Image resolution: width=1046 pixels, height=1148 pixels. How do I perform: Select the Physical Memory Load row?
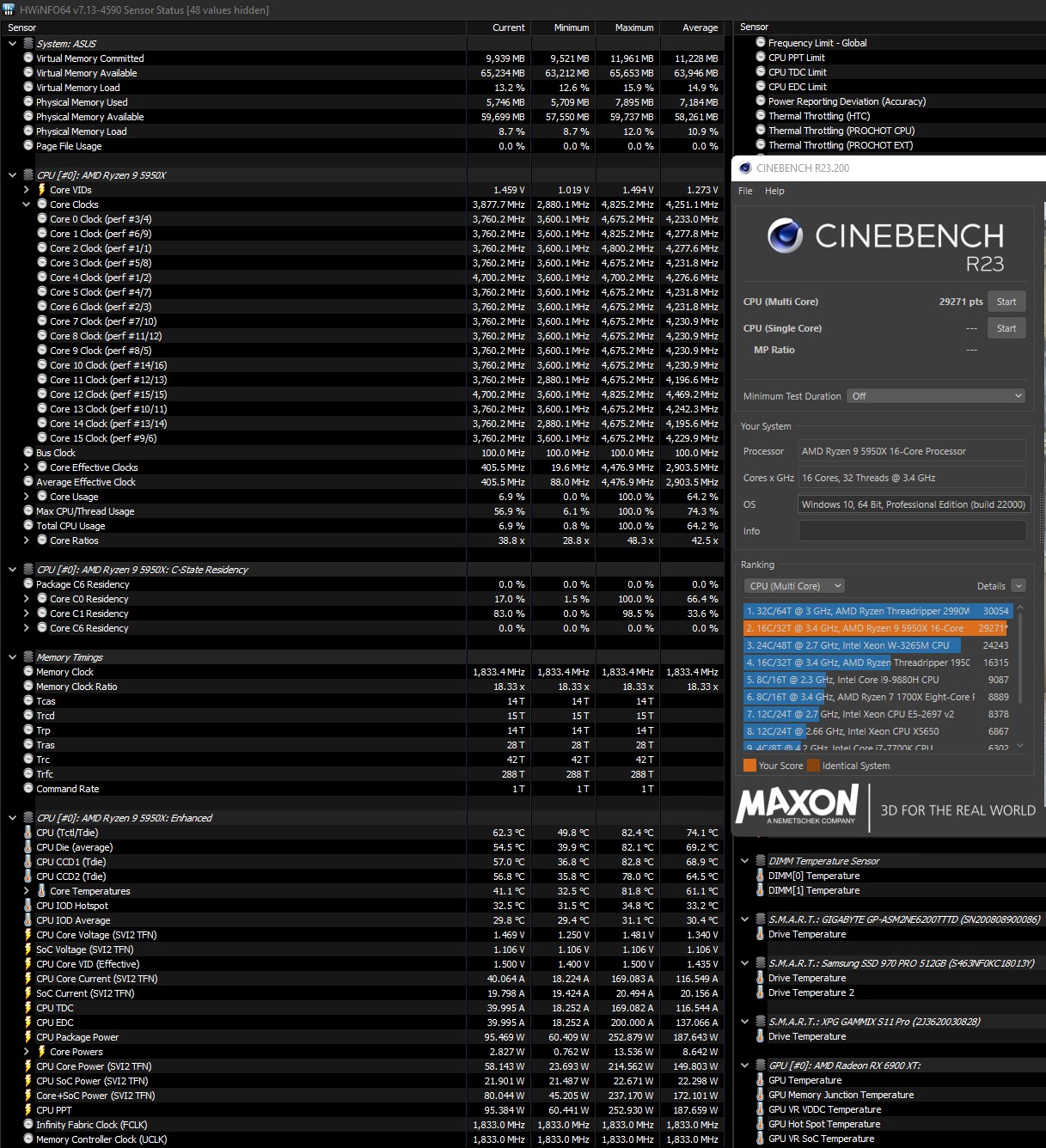coord(362,131)
